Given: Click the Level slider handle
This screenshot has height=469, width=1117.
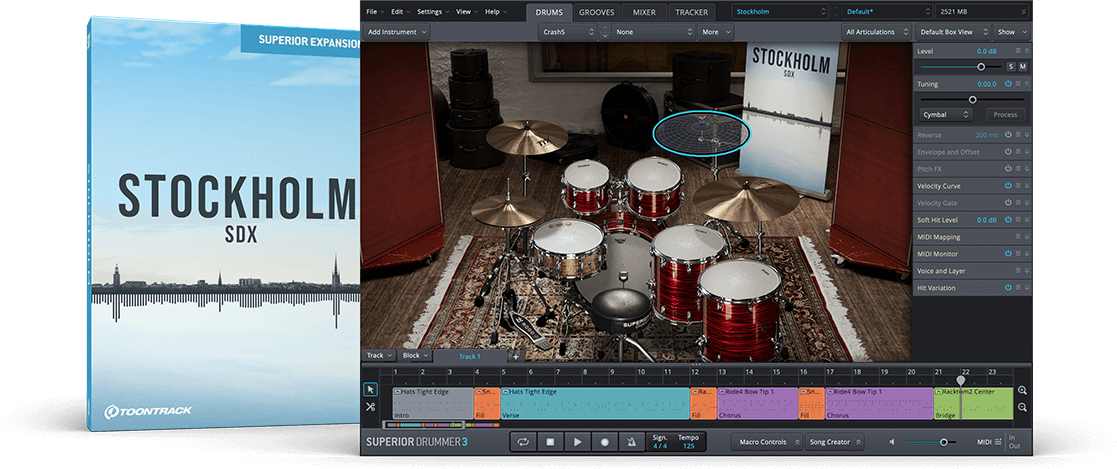Looking at the screenshot, I should (981, 66).
